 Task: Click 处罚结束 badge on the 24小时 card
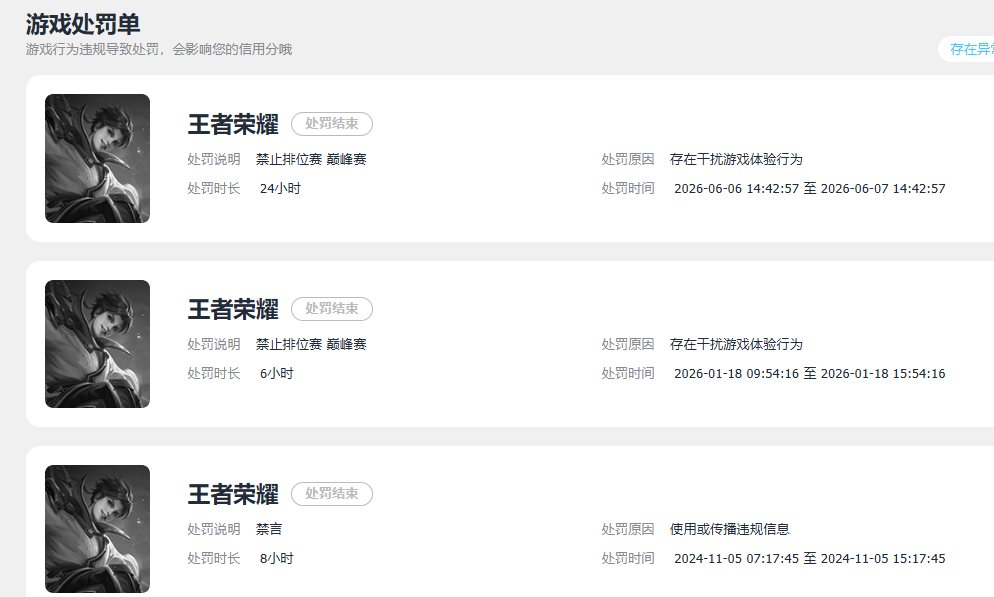click(332, 124)
